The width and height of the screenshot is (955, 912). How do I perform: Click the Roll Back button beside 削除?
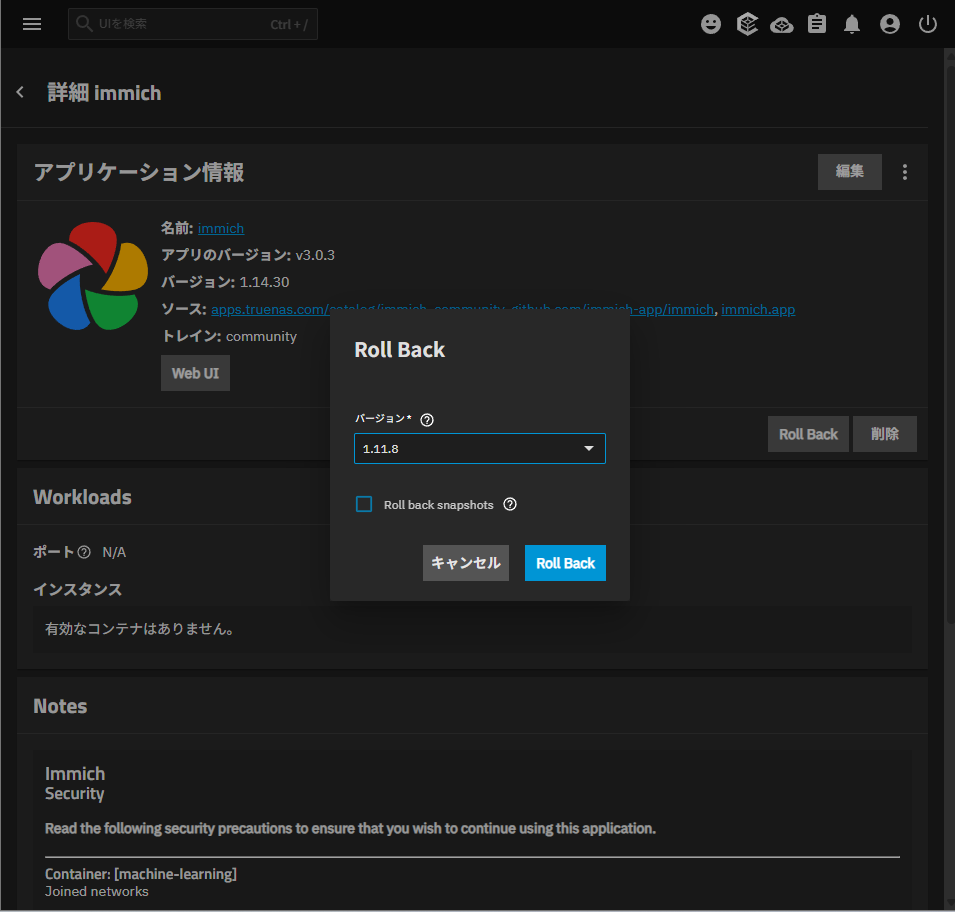pos(808,434)
